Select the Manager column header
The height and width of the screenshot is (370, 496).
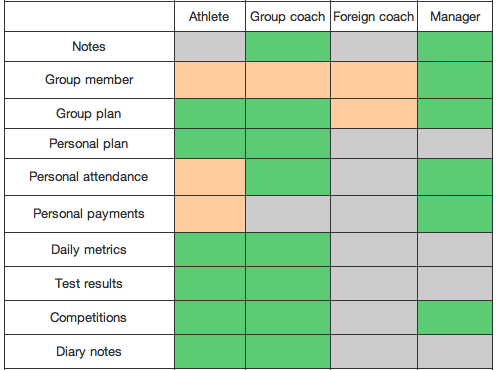point(455,16)
